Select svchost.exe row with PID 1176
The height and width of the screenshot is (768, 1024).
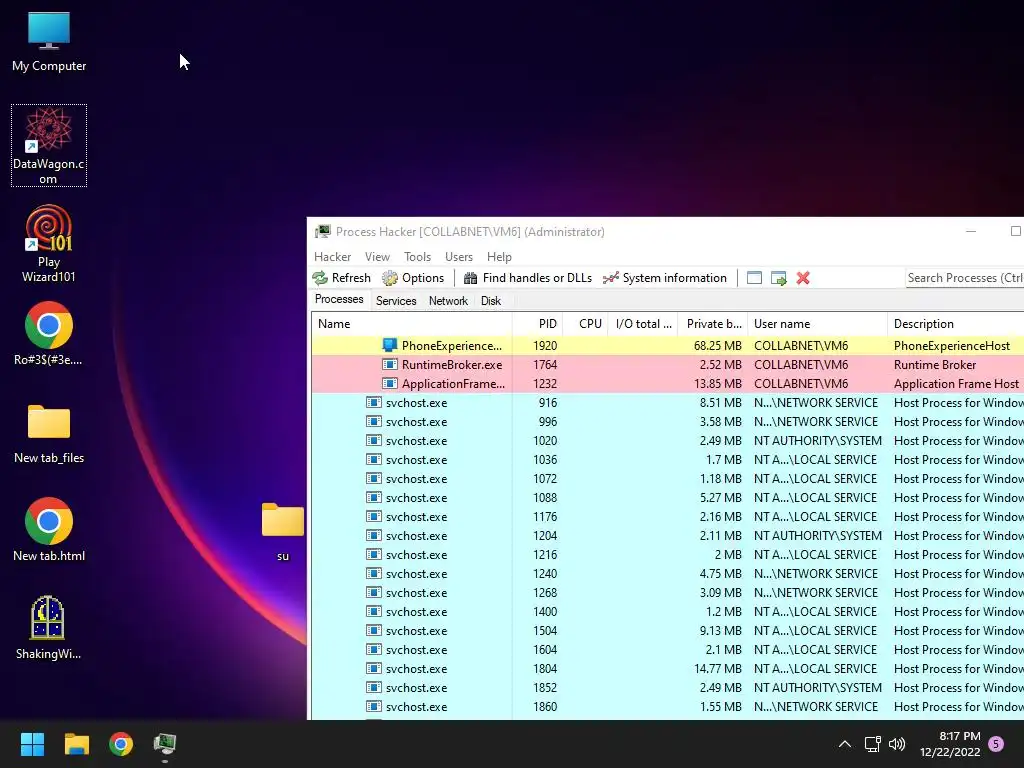pos(667,517)
